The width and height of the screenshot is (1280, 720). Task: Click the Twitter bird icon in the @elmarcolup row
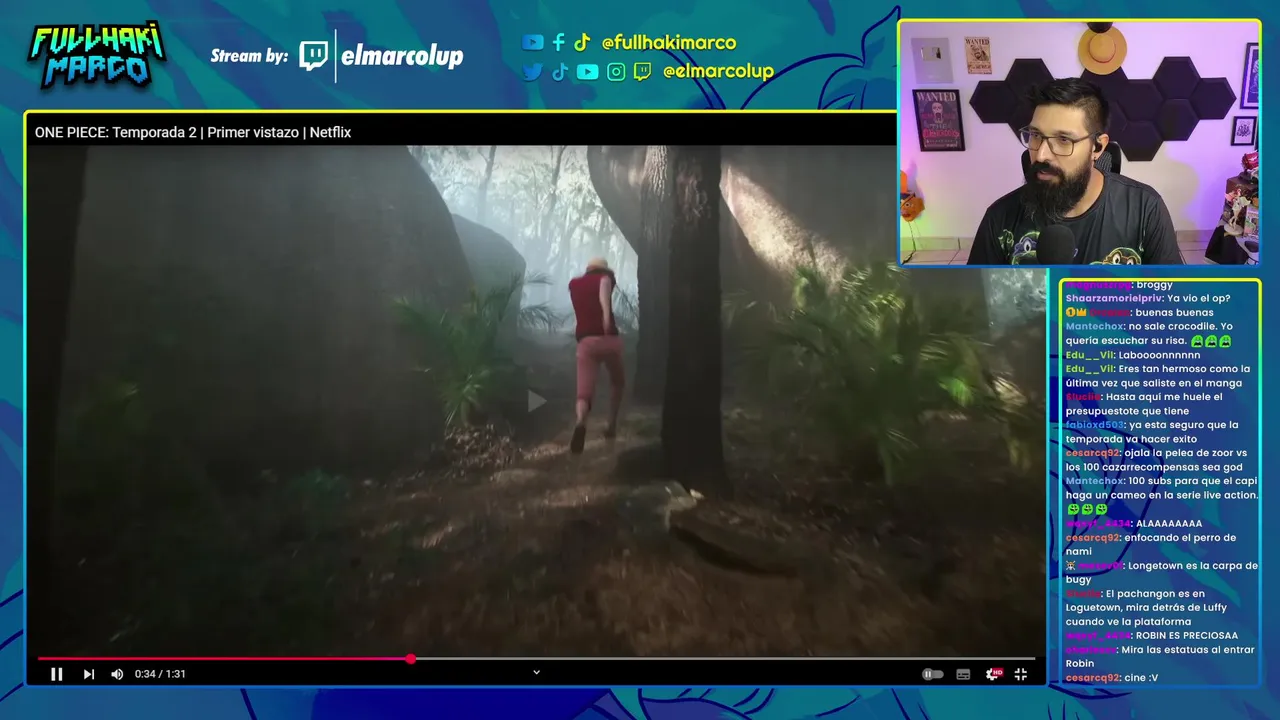click(533, 71)
